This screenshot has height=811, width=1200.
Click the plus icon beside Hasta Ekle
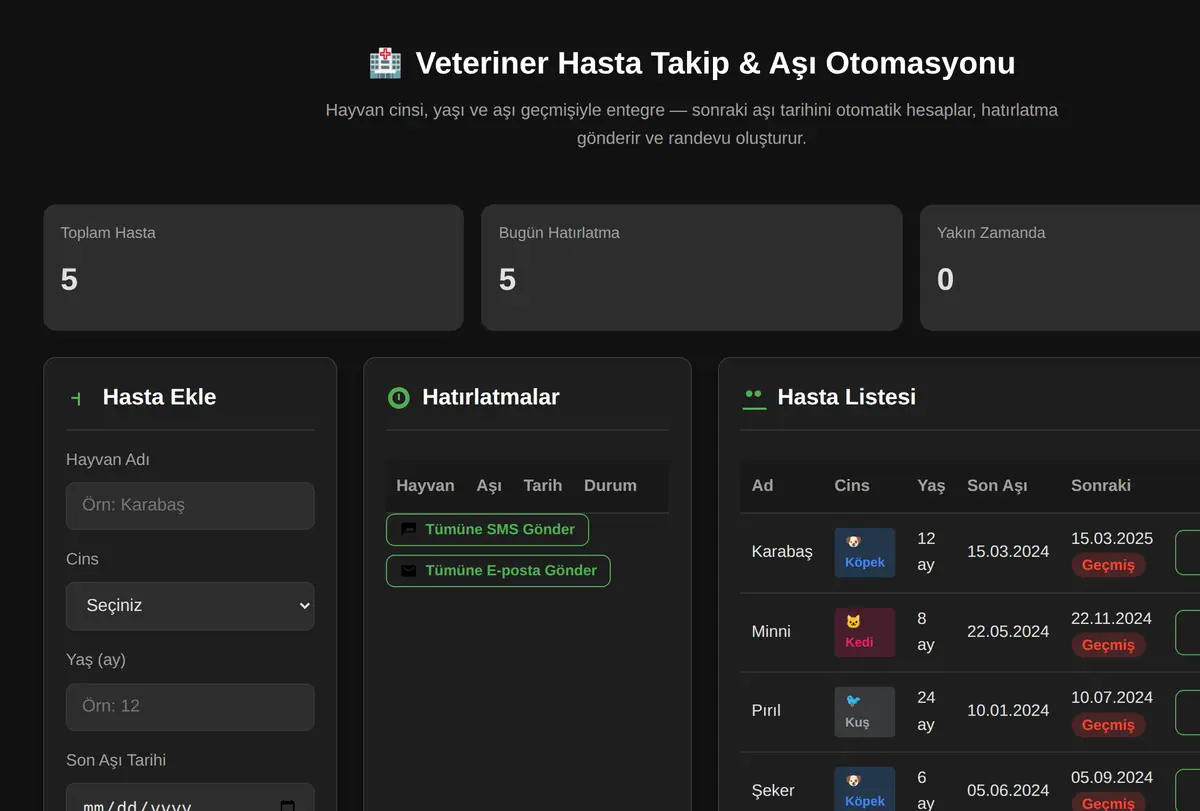pyautogui.click(x=77, y=398)
